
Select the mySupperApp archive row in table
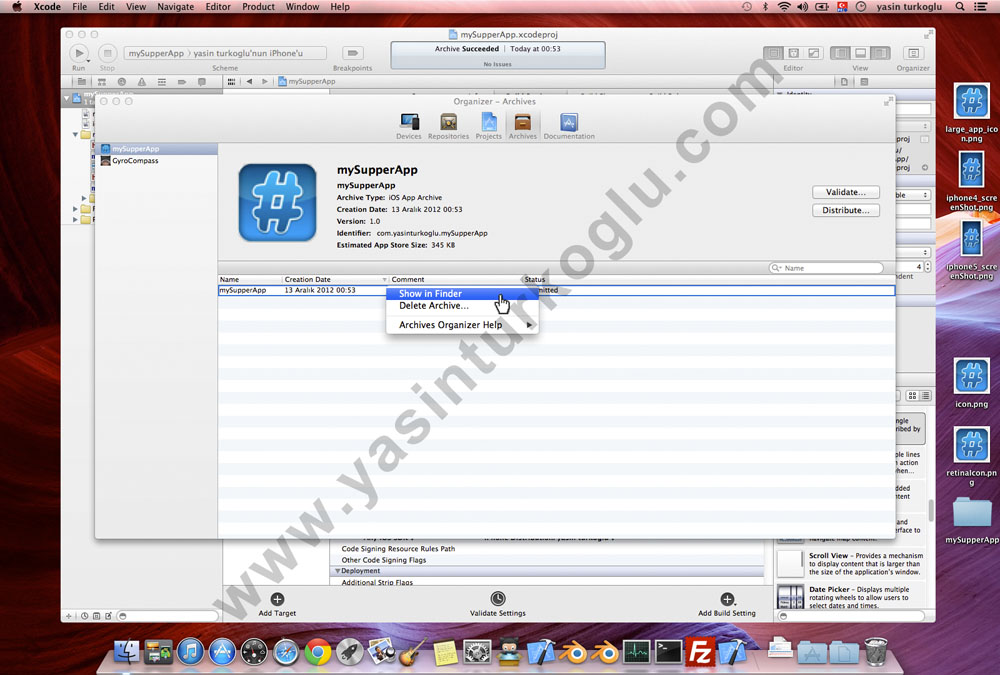pos(556,290)
